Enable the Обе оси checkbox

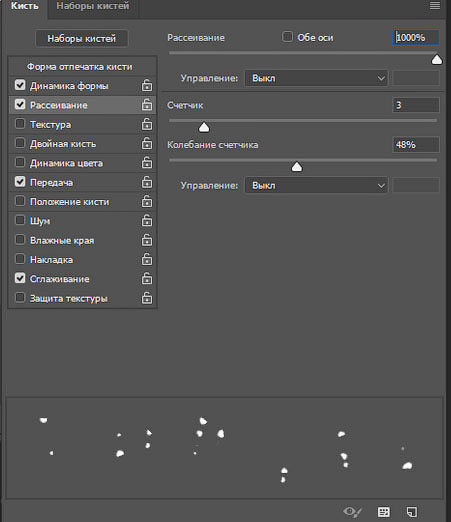click(287, 37)
